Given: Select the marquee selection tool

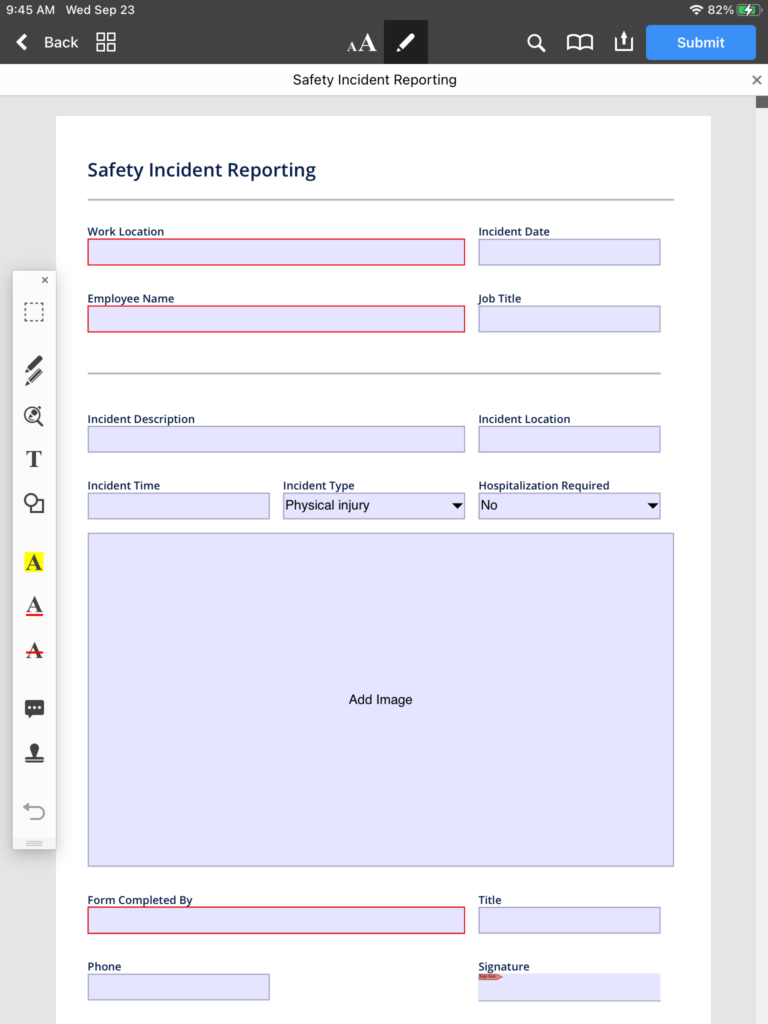Looking at the screenshot, I should 34,313.
